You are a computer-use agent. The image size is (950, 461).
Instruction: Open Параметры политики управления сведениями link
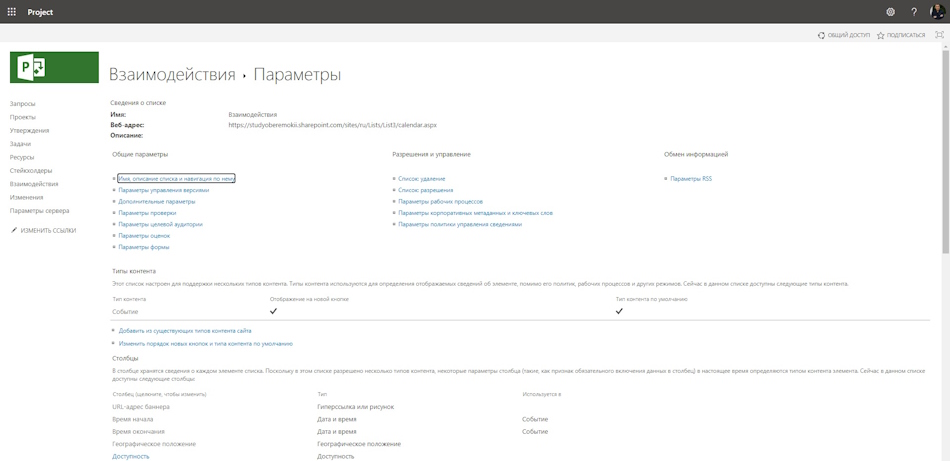click(x=460, y=224)
